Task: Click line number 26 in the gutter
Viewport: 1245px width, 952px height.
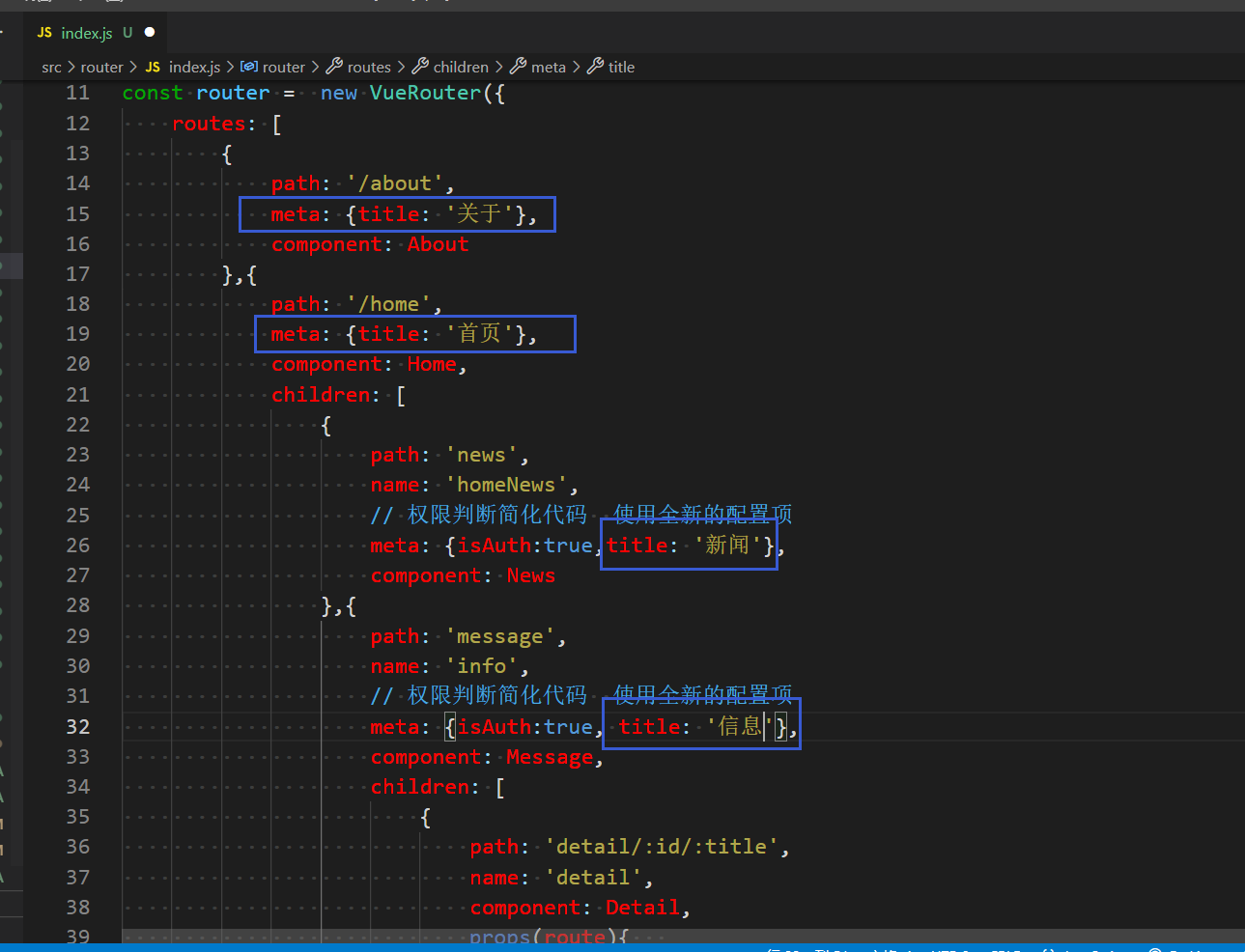Action: (x=77, y=546)
